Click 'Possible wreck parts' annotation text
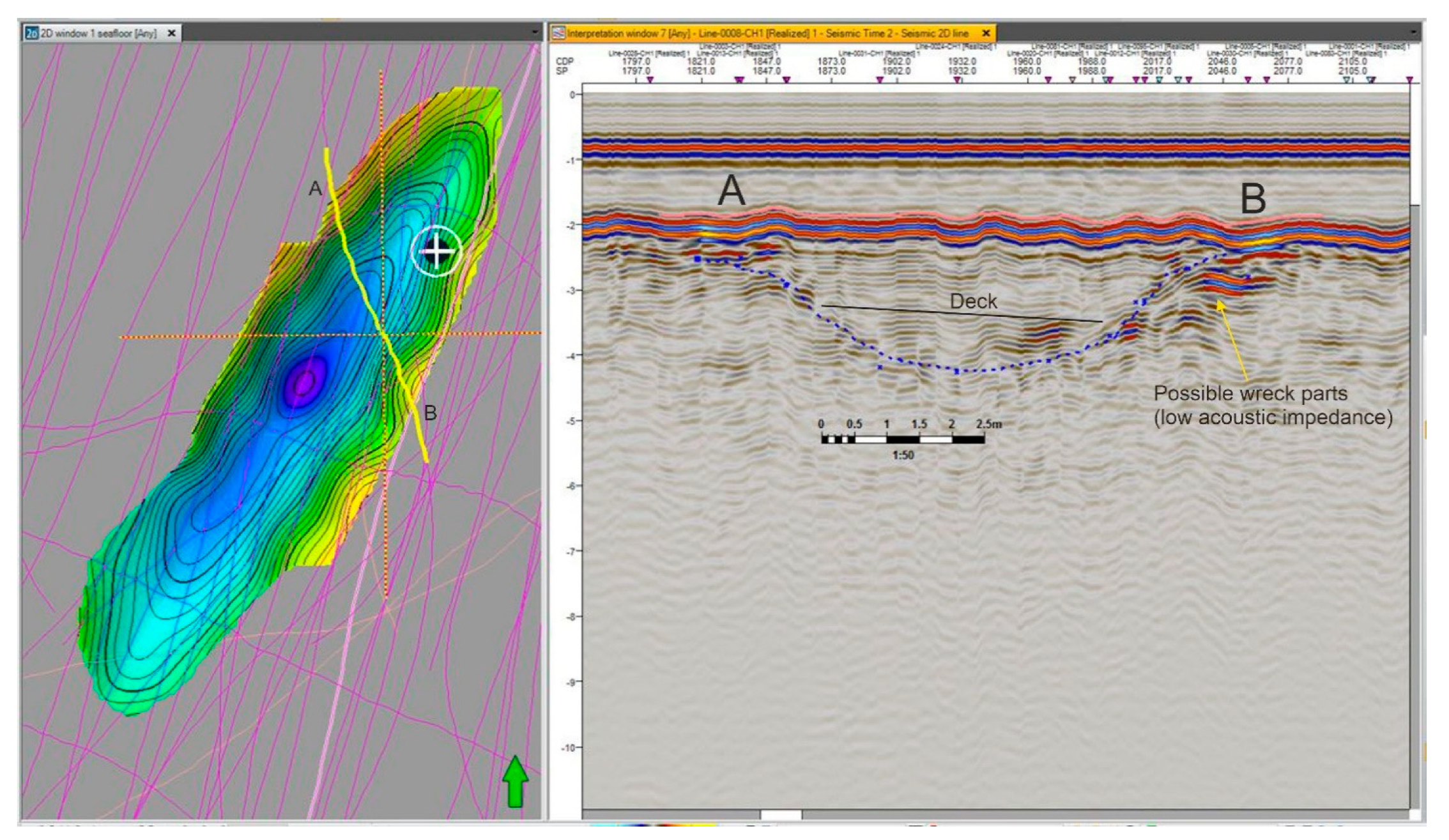 click(1251, 393)
